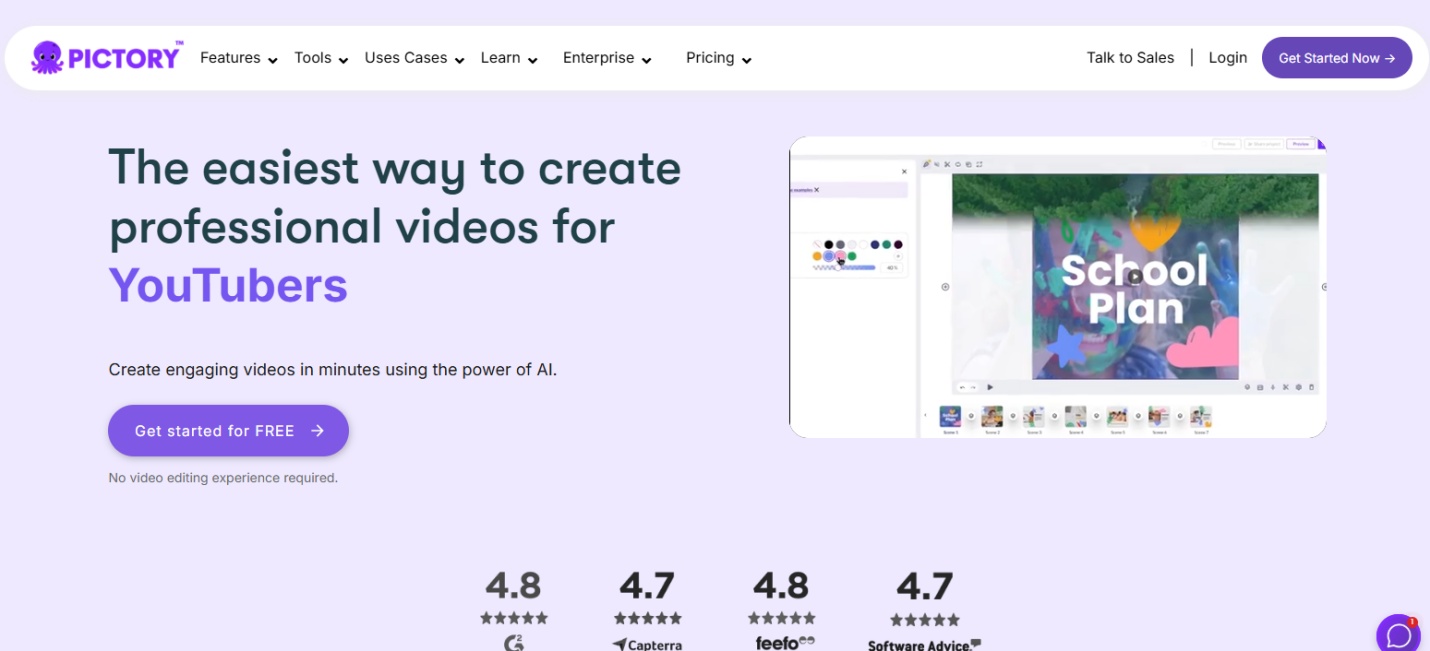Click the Talk to Sales link
The image size is (1430, 651).
coord(1130,58)
